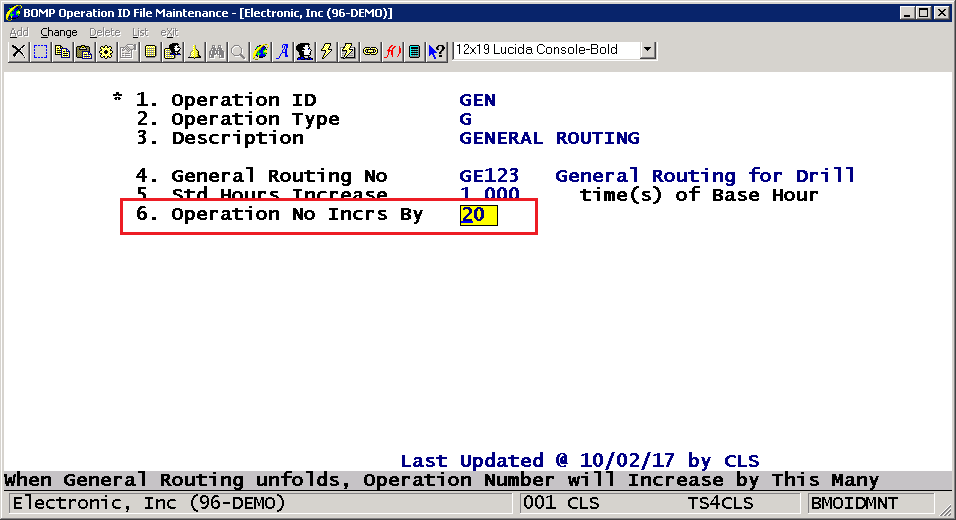Click the X cancel toolbar icon
Image resolution: width=956 pixels, height=520 pixels.
click(x=18, y=52)
